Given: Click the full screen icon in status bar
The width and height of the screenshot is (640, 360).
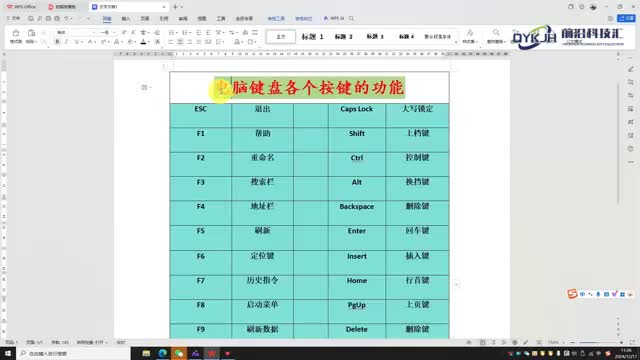Looking at the screenshot, I should (632, 342).
